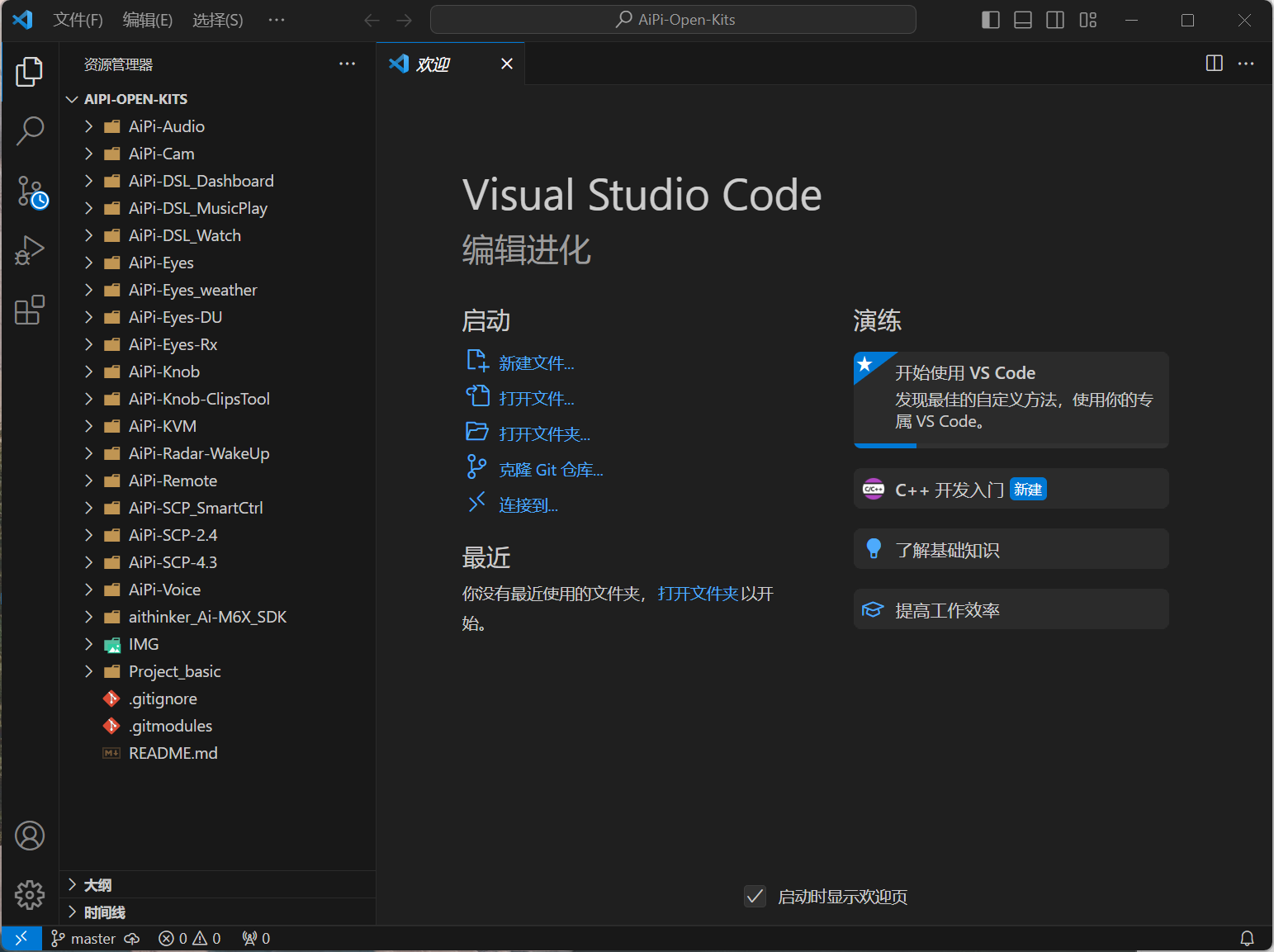Open customize layout icon

pos(1088,20)
